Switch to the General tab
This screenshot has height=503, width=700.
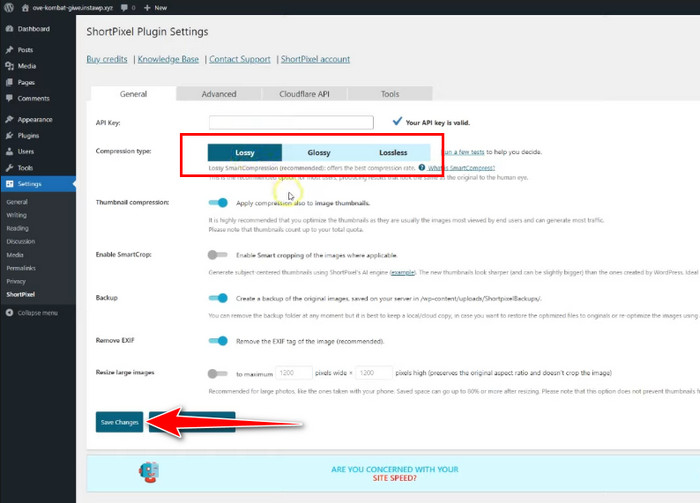pyautogui.click(x=133, y=94)
